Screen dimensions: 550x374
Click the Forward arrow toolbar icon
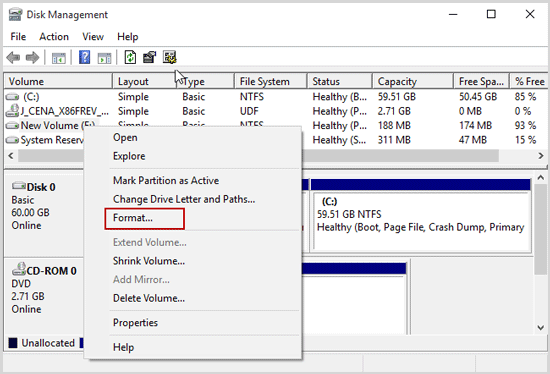(x=33, y=57)
